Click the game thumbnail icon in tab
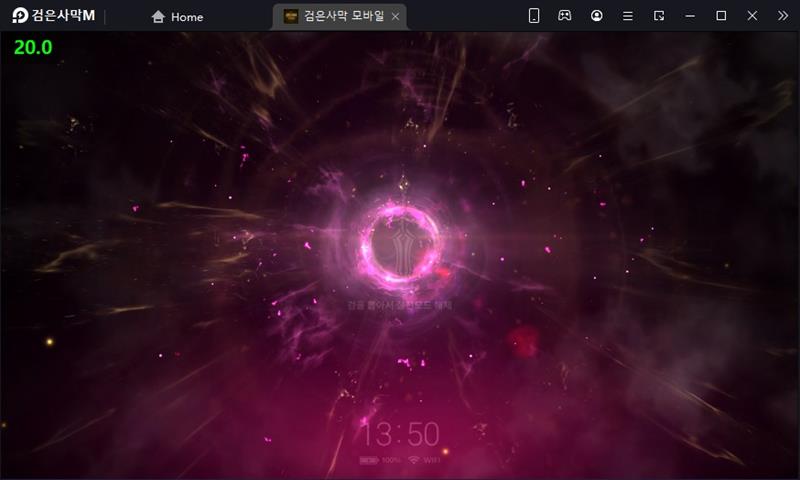800x480 pixels. pos(291,16)
